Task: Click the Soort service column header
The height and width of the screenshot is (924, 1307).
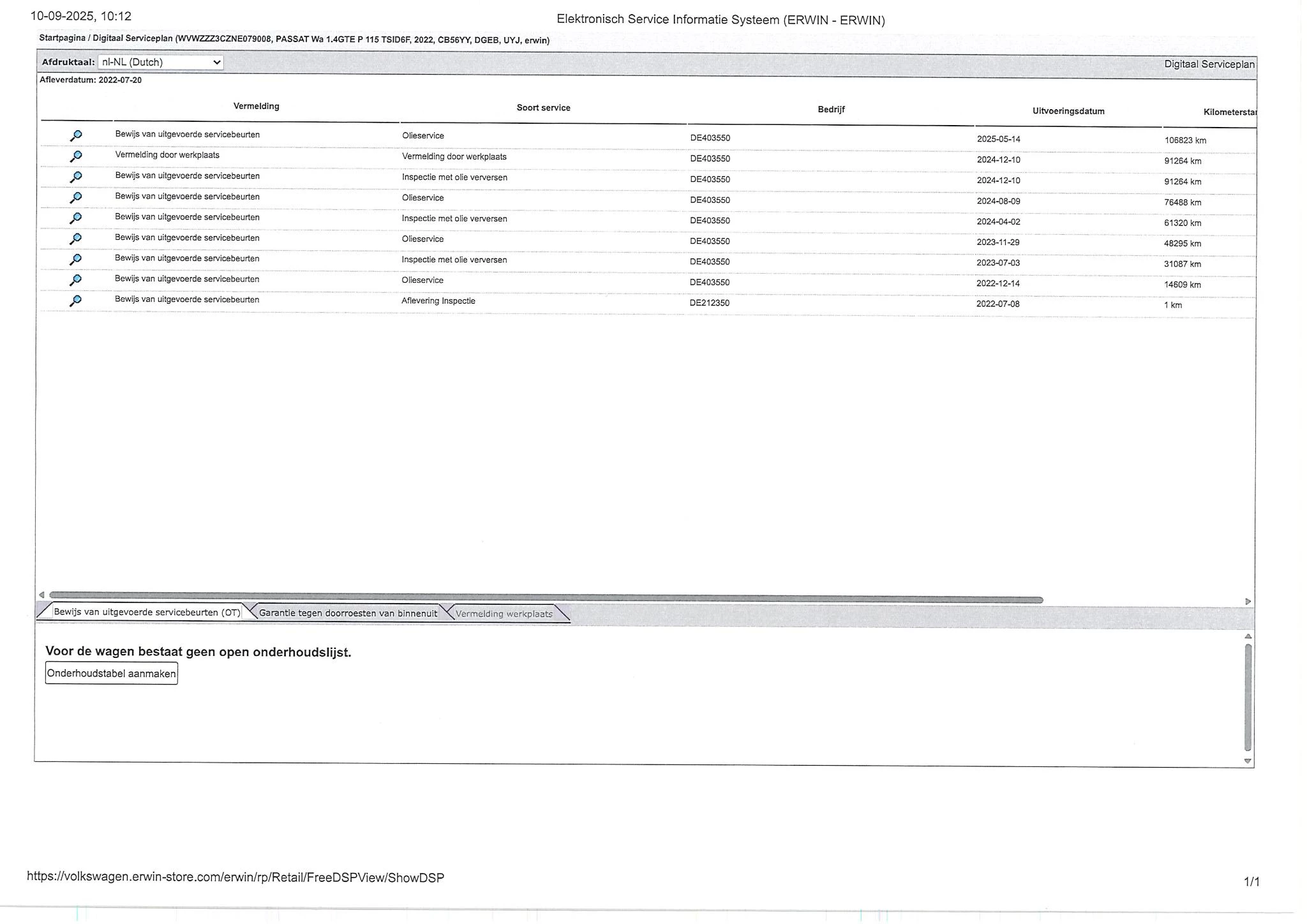Action: (x=543, y=108)
